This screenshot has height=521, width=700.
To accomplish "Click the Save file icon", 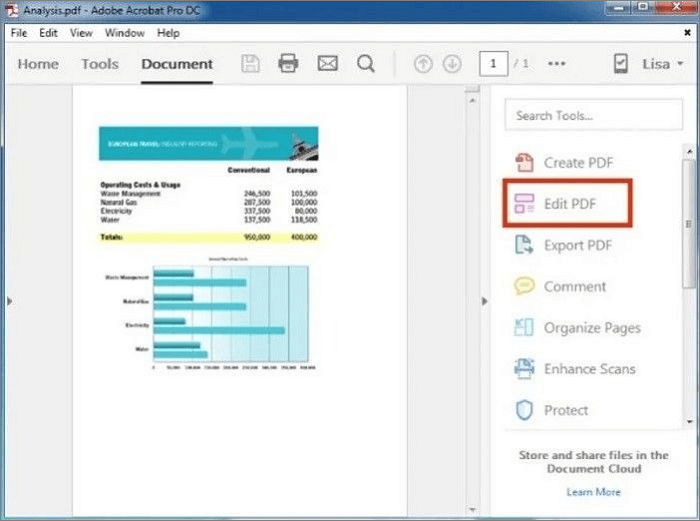I will coord(250,64).
